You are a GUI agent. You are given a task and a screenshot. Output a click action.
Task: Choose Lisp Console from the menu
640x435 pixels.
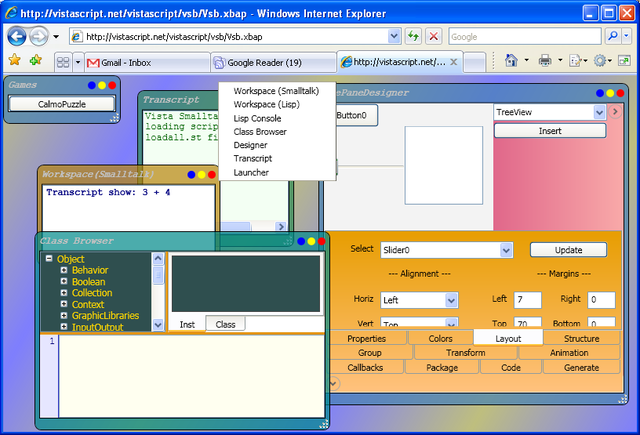257,118
